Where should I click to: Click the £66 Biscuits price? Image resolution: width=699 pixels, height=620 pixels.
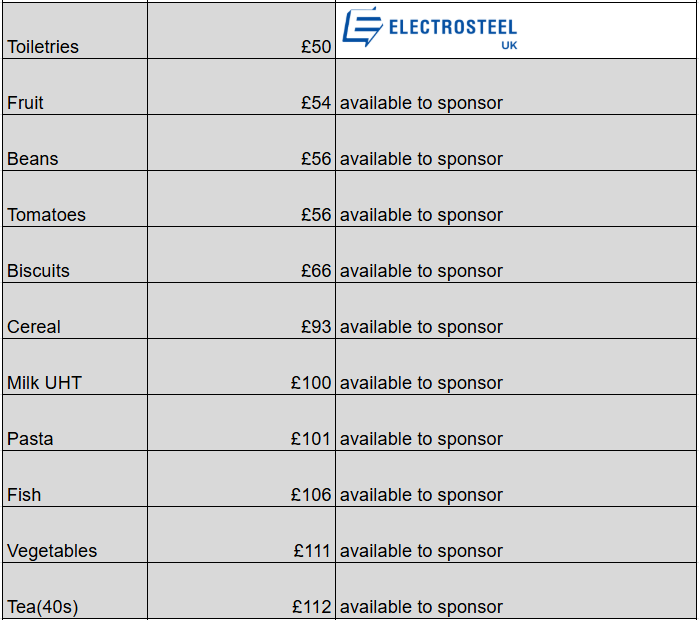tap(315, 271)
